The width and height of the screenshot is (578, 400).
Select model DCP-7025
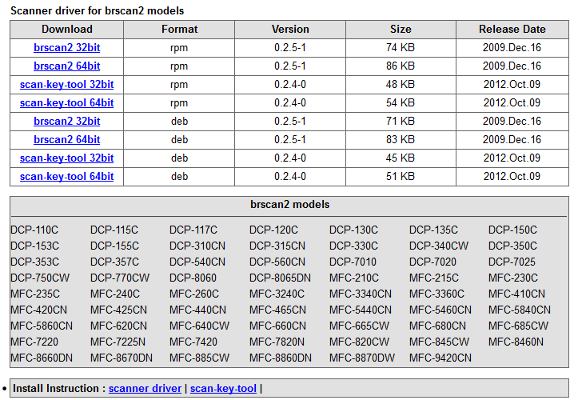click(512, 262)
